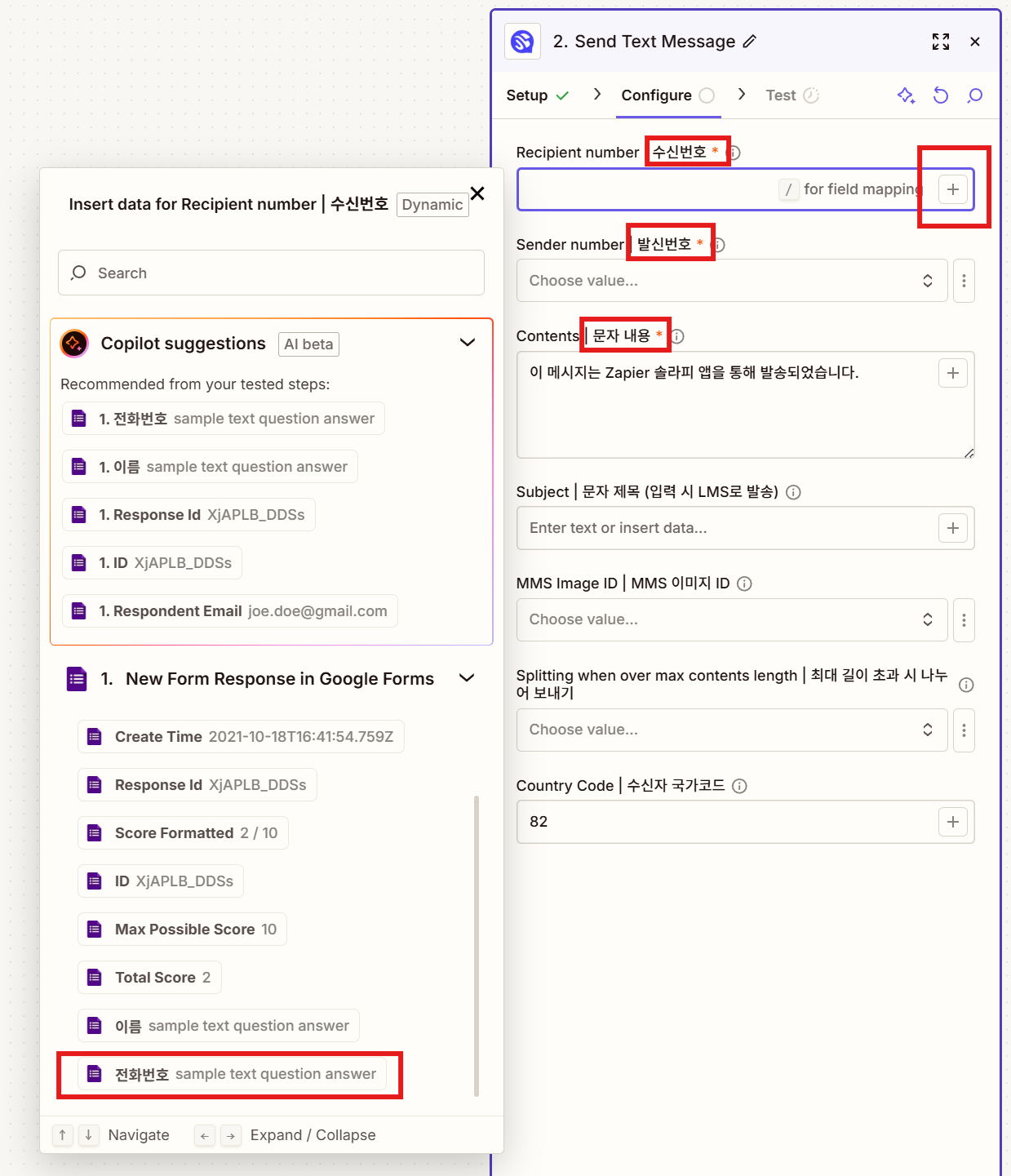Image resolution: width=1011 pixels, height=1176 pixels.
Task: Collapse New Form Response in Google Forms
Action: [467, 678]
